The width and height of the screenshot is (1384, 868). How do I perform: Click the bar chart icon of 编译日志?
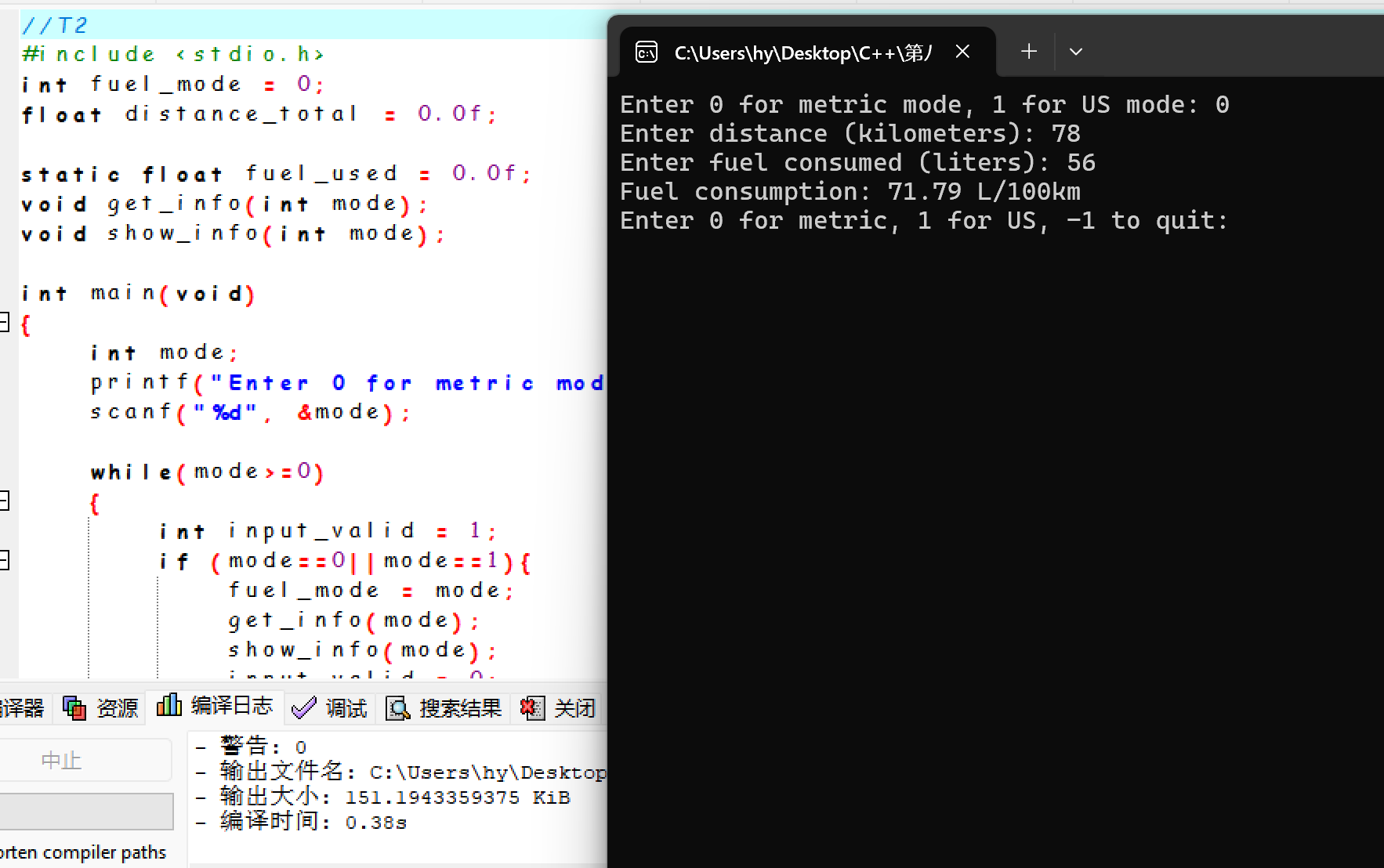[168, 705]
